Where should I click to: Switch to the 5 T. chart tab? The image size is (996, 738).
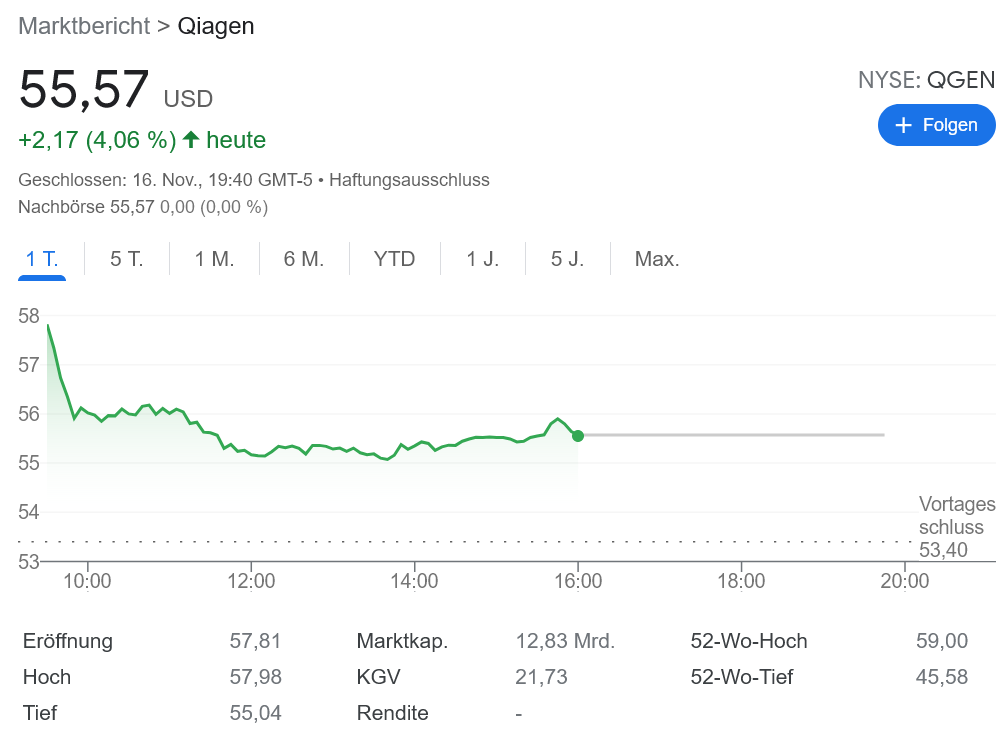click(x=125, y=258)
